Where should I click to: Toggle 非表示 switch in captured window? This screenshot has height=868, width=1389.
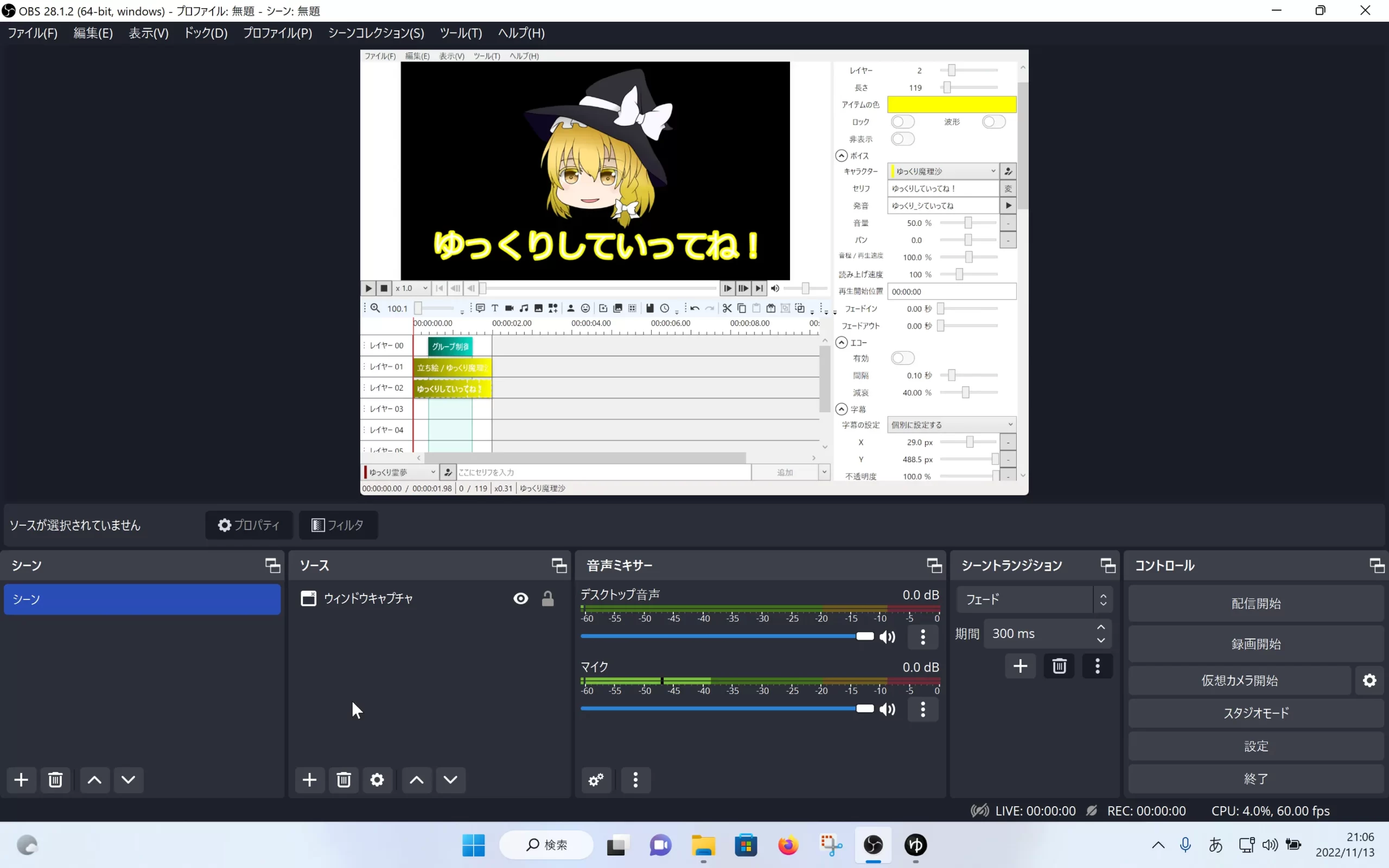tap(902, 139)
